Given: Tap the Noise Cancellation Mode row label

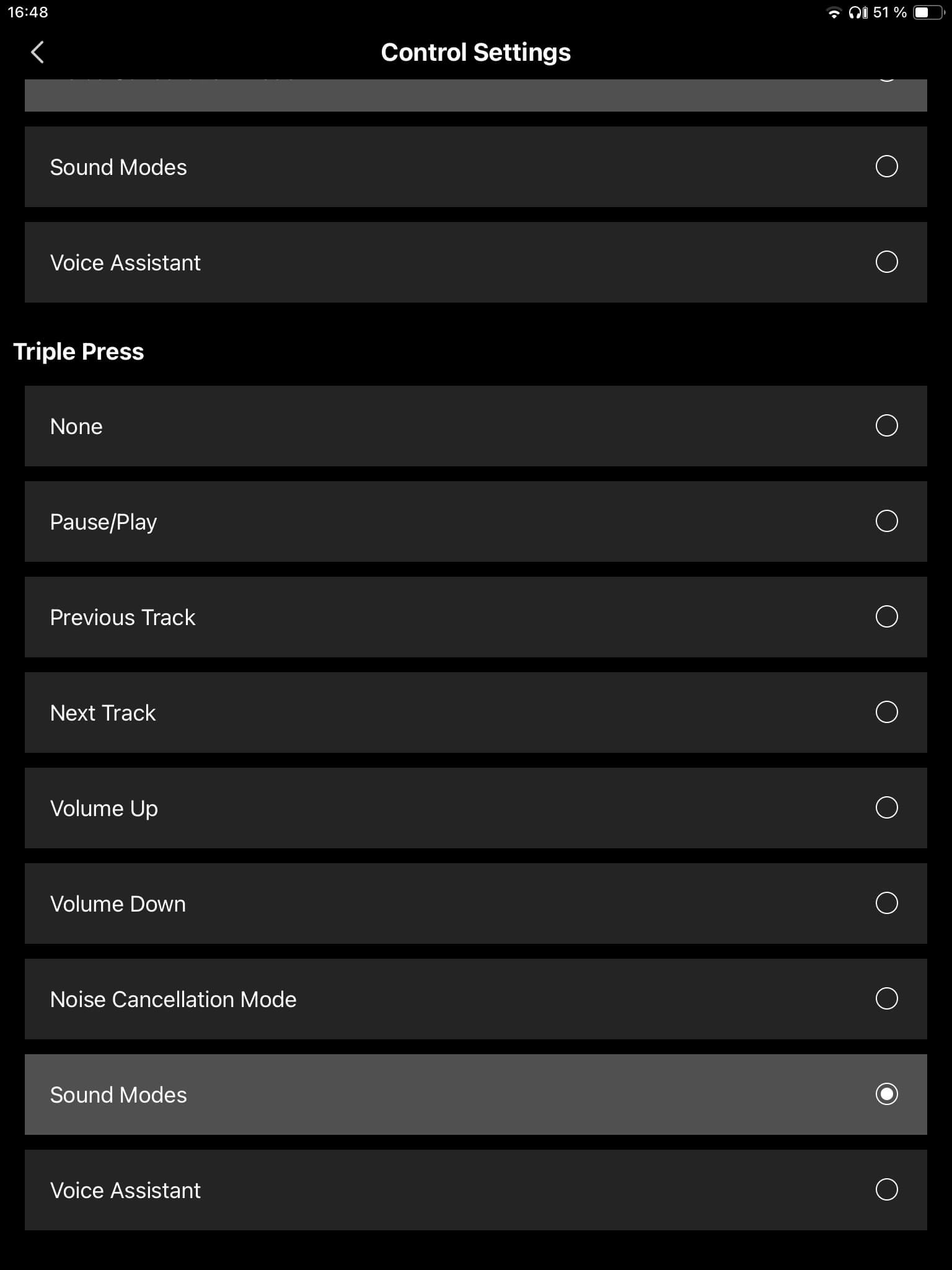Looking at the screenshot, I should [x=173, y=1000].
